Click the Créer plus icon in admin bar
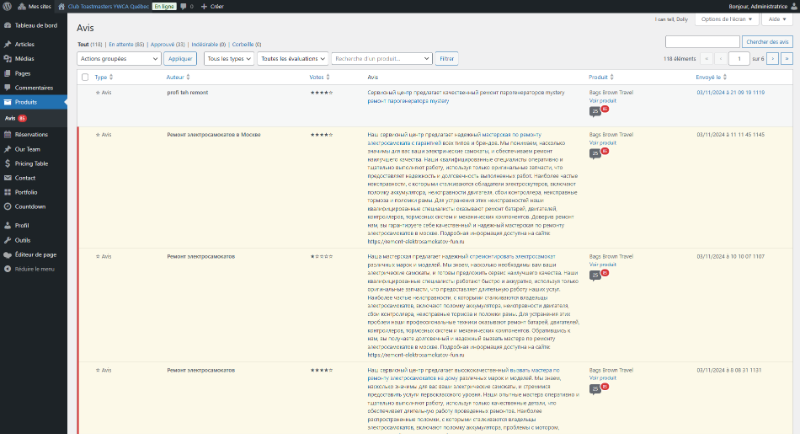800x434 pixels. (x=206, y=6)
